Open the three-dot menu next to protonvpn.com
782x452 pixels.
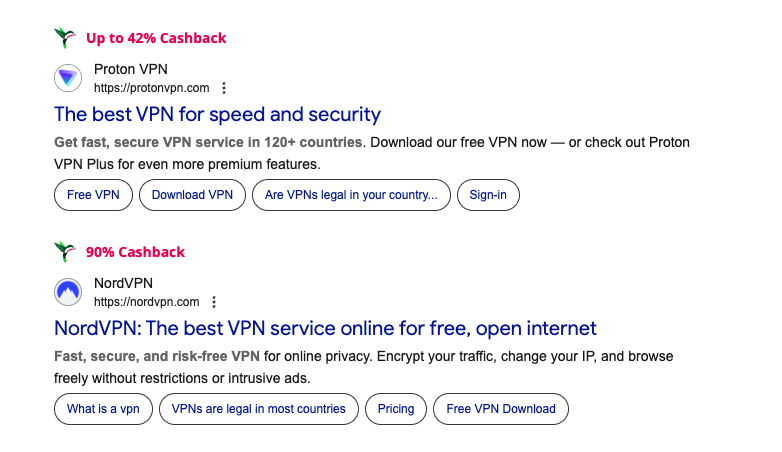tap(224, 88)
